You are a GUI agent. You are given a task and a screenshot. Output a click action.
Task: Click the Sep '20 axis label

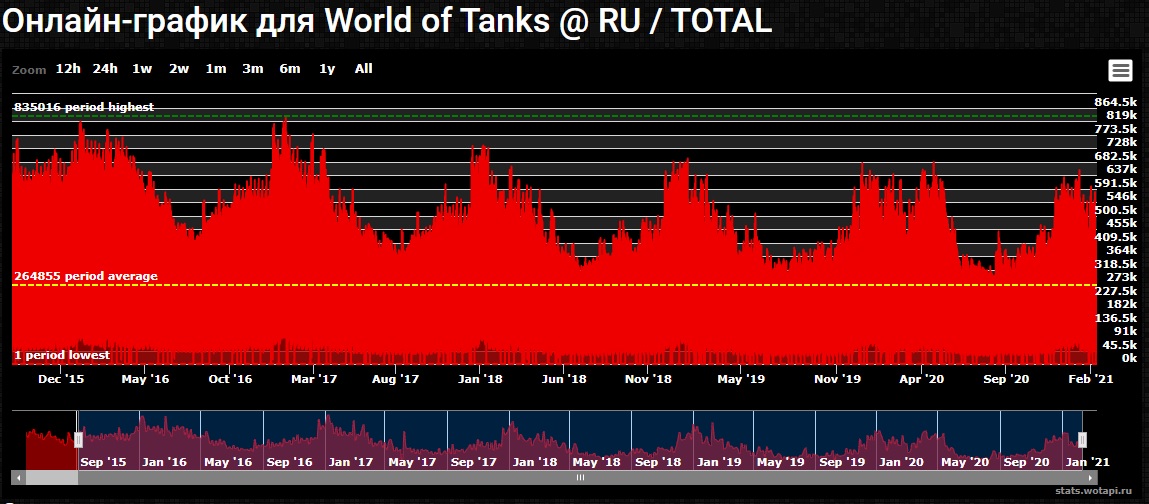point(1006,379)
